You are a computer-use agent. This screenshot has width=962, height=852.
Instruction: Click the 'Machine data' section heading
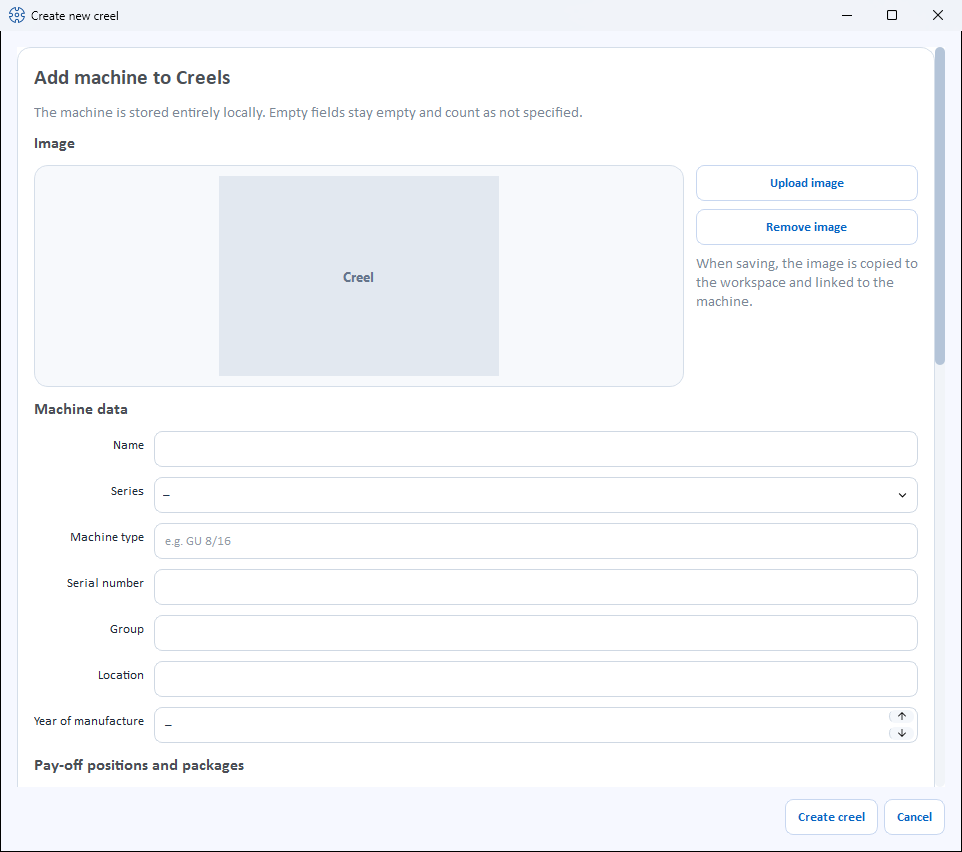coord(81,409)
